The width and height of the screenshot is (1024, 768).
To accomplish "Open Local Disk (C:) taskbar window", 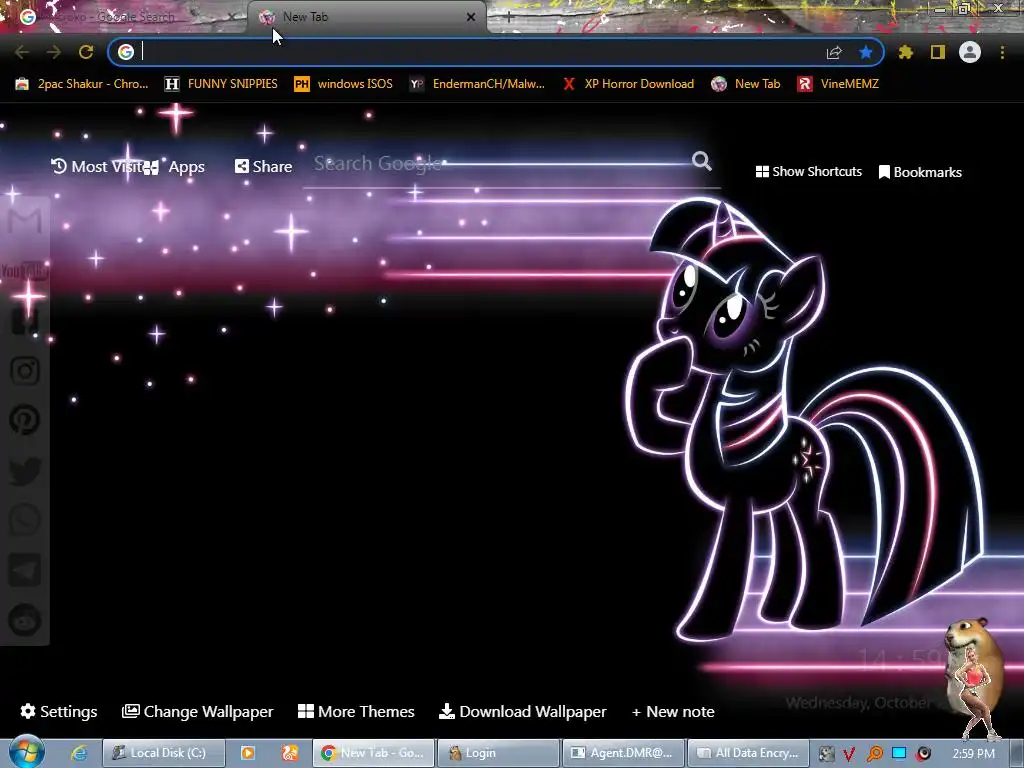I will (164, 753).
